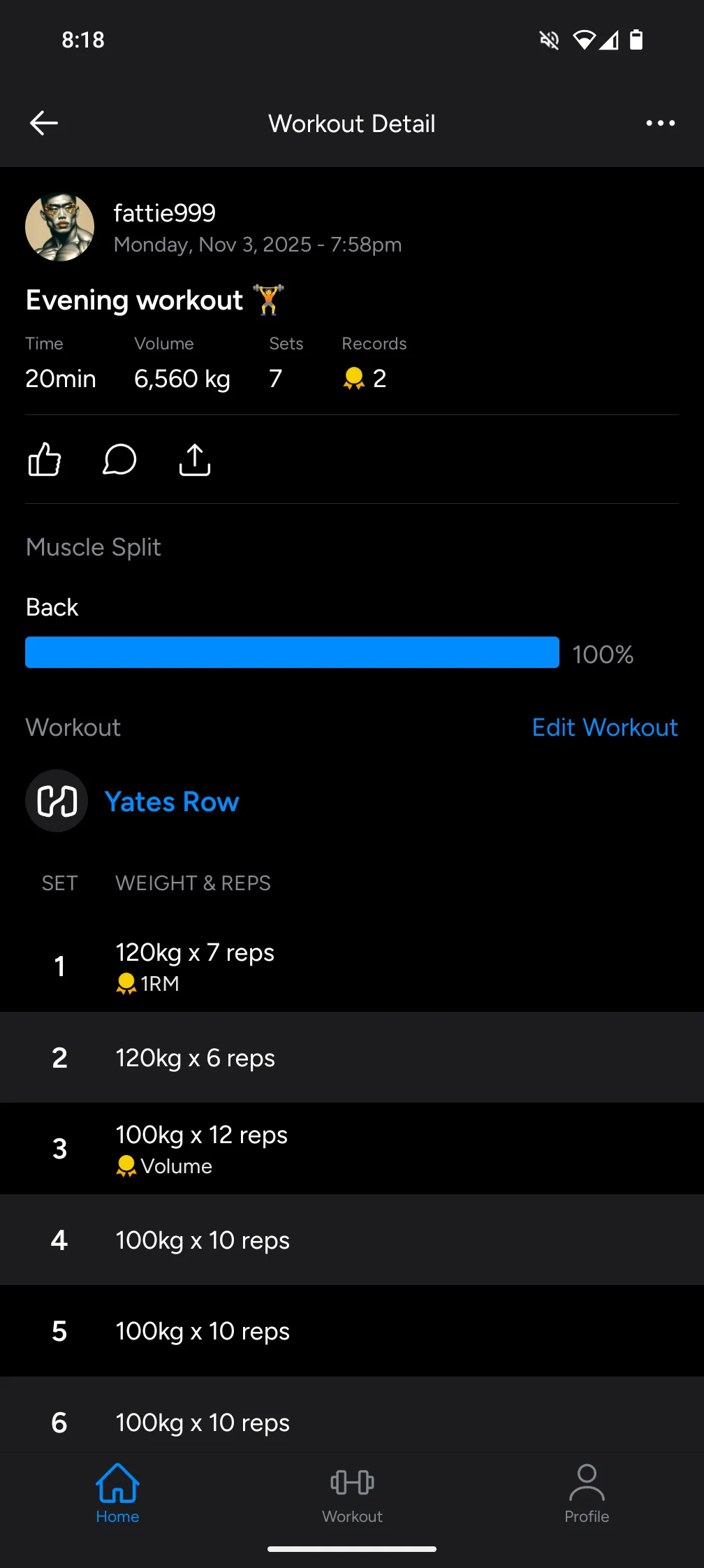Share the workout via share icon
Image resolution: width=704 pixels, height=1568 pixels.
(x=195, y=460)
